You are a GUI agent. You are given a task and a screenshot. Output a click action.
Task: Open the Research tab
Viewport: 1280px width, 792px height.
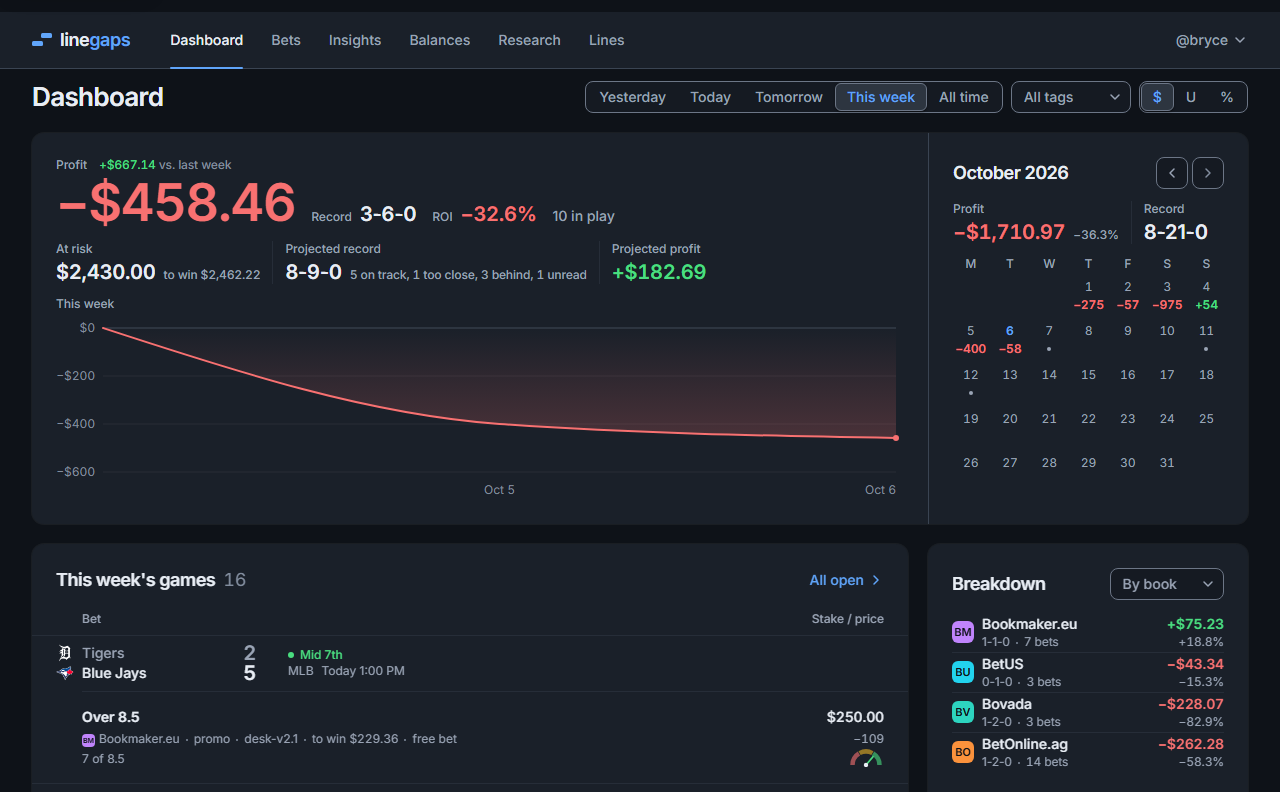pos(529,40)
